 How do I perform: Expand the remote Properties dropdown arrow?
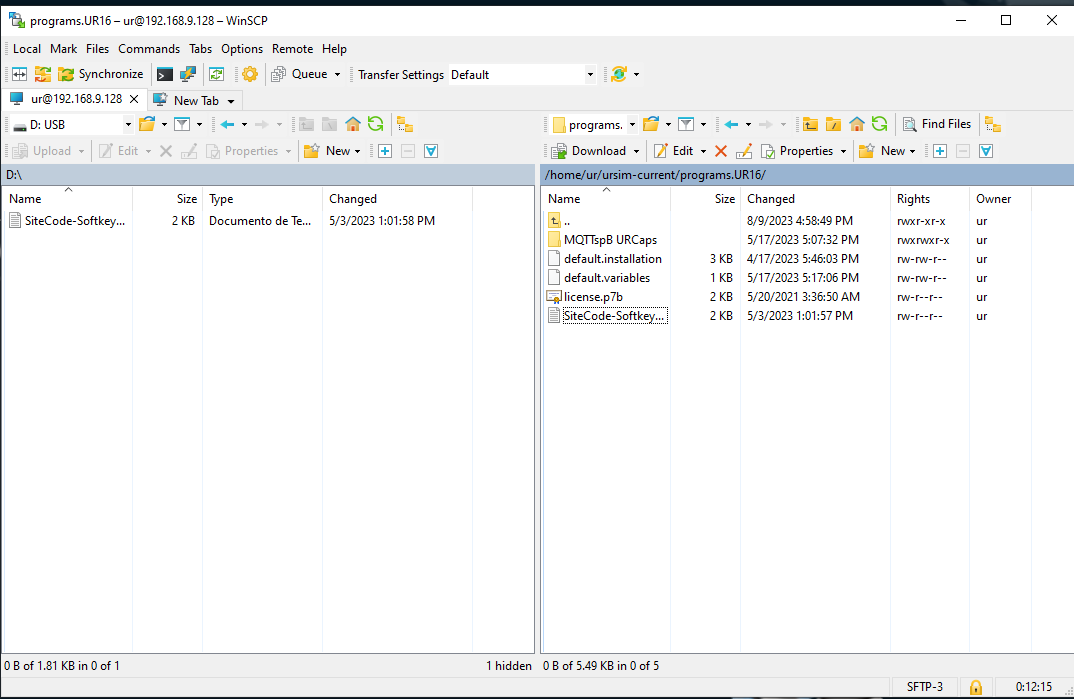click(843, 151)
